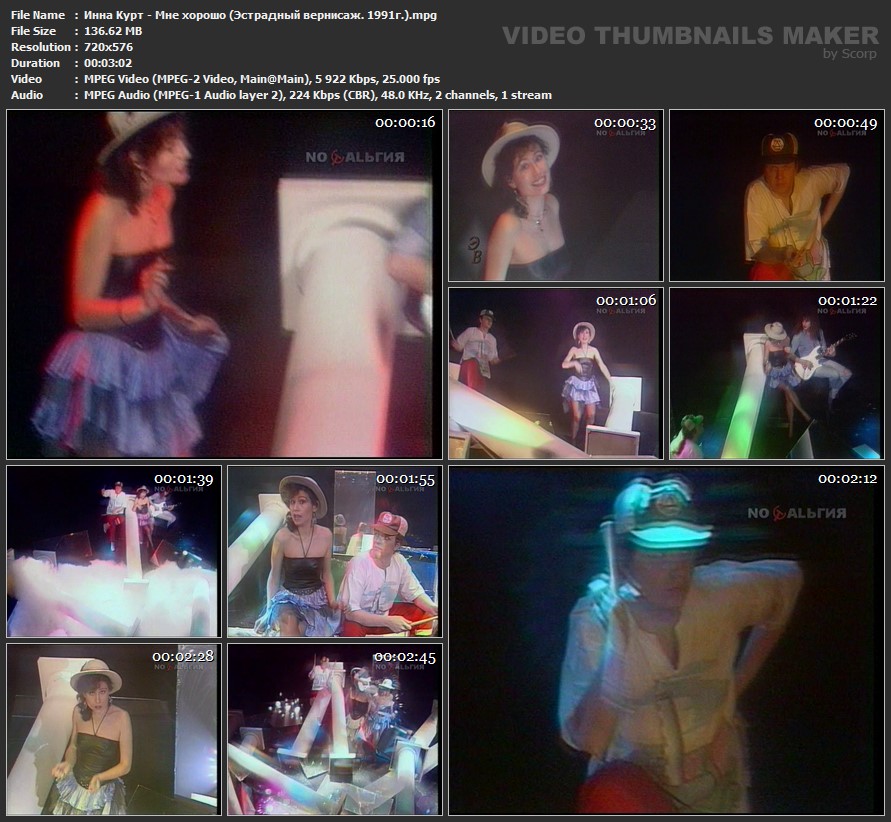Click the 720x576 resolution value
The image size is (891, 822).
click(101, 47)
